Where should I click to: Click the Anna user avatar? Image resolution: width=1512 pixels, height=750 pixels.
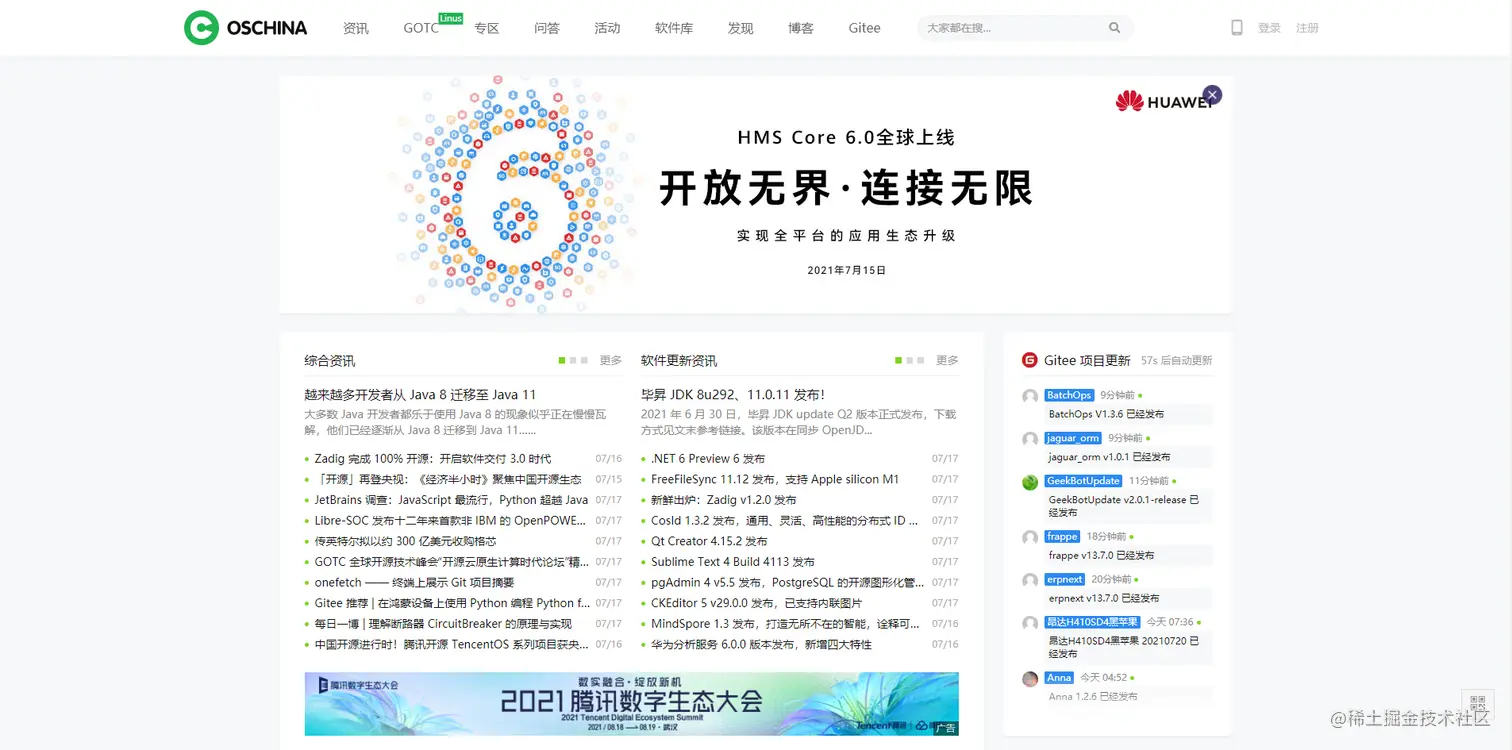coord(1030,679)
